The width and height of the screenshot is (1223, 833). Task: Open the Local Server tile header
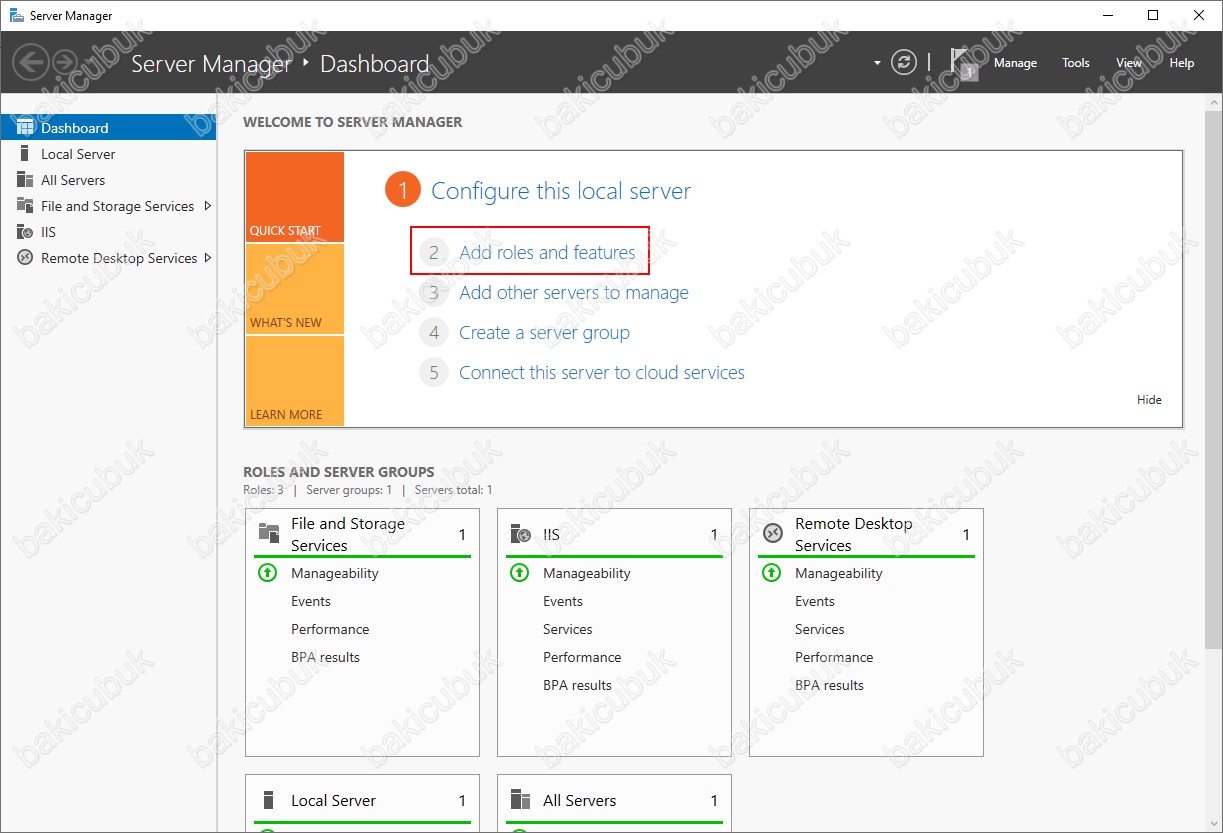pyautogui.click(x=362, y=800)
